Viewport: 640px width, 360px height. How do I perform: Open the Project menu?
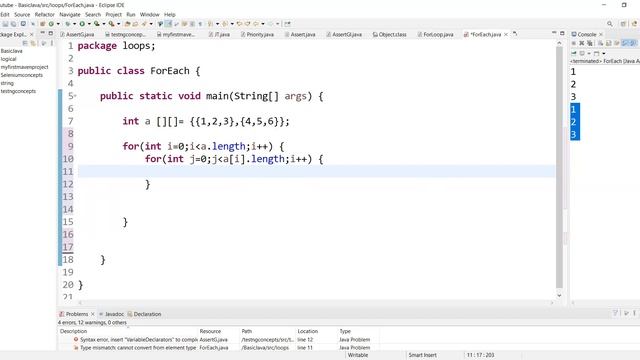point(113,14)
